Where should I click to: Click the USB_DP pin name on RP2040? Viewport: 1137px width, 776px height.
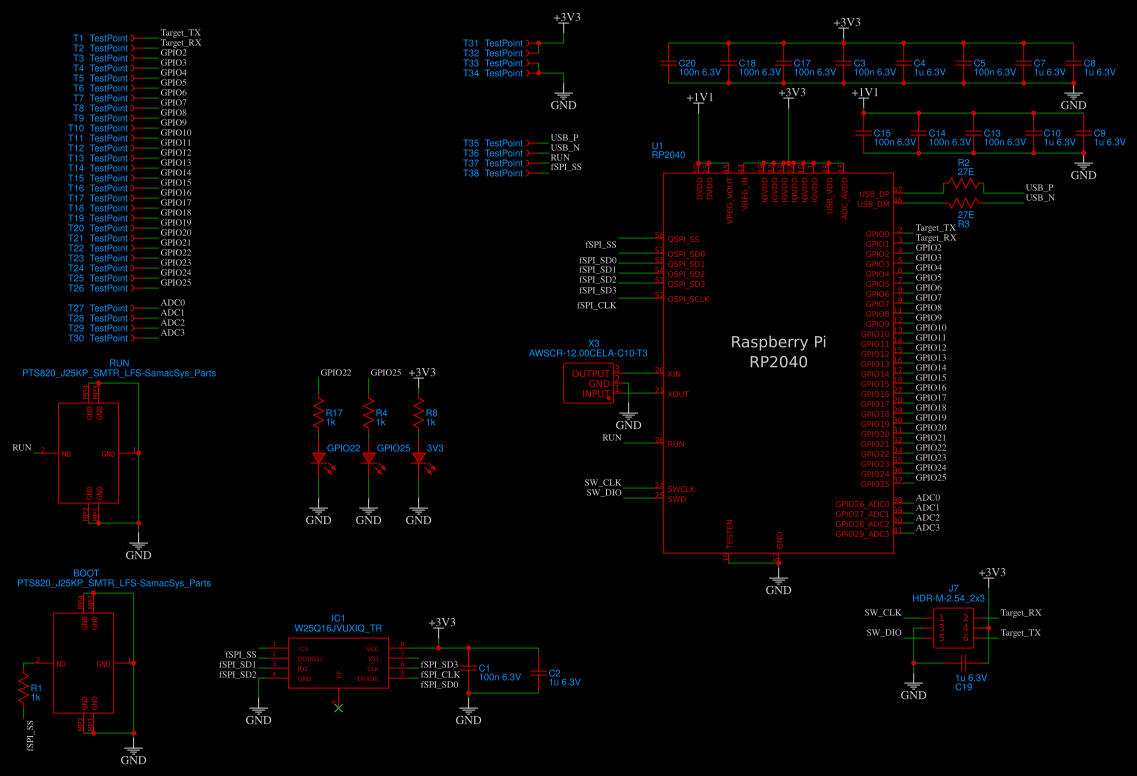(x=874, y=194)
